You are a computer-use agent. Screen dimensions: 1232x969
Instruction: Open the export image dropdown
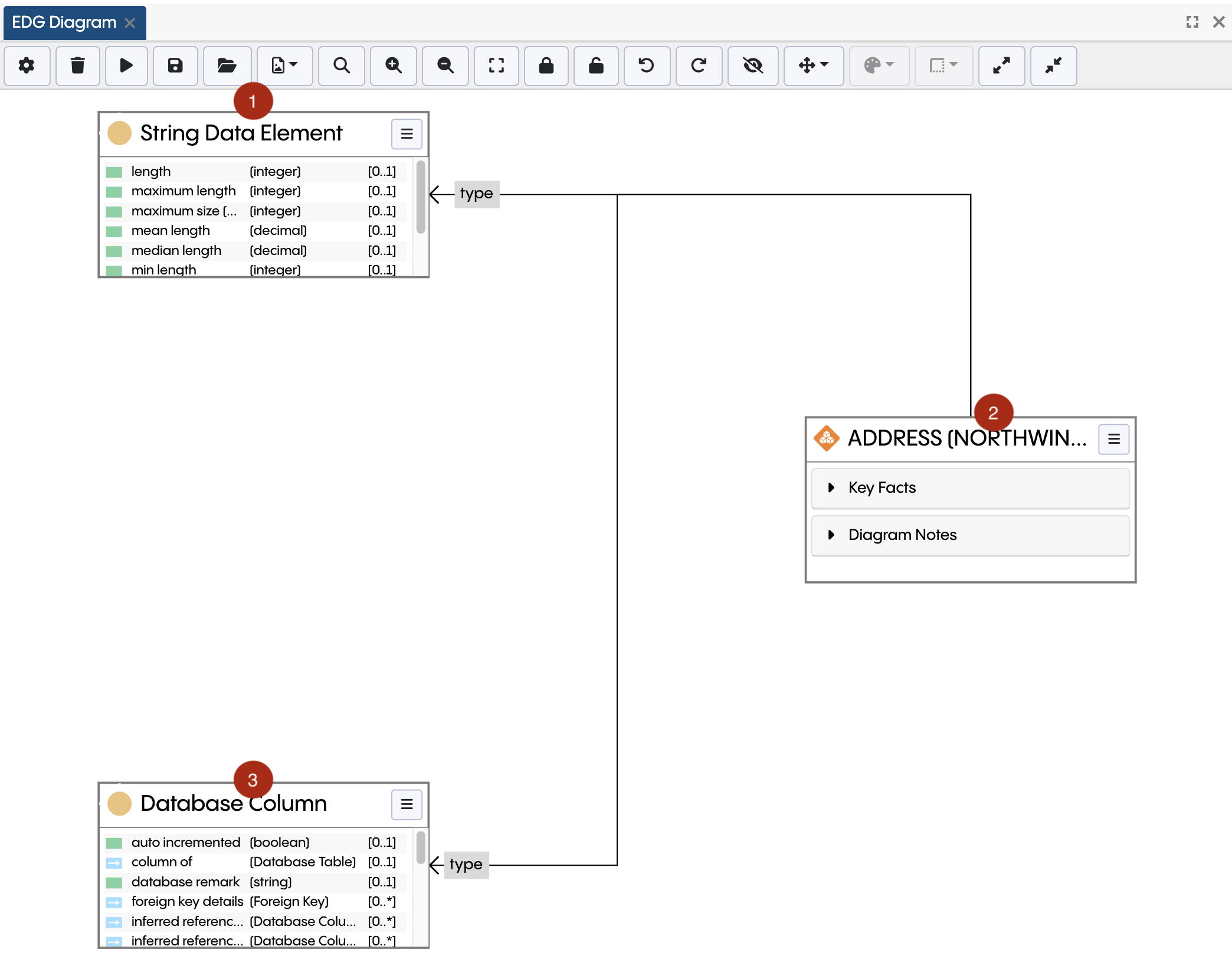pyautogui.click(x=284, y=66)
